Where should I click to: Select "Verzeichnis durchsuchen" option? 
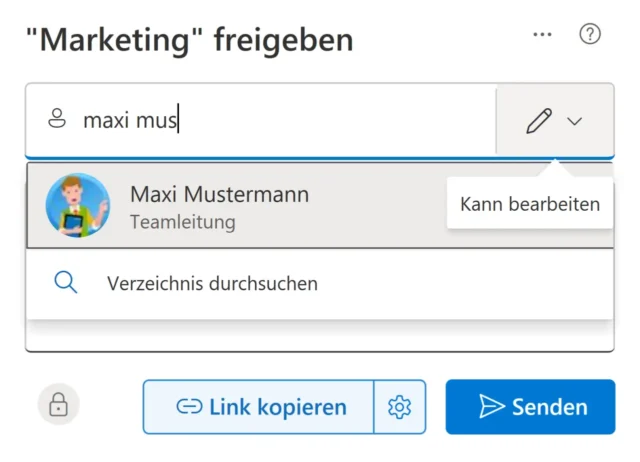[x=212, y=283]
